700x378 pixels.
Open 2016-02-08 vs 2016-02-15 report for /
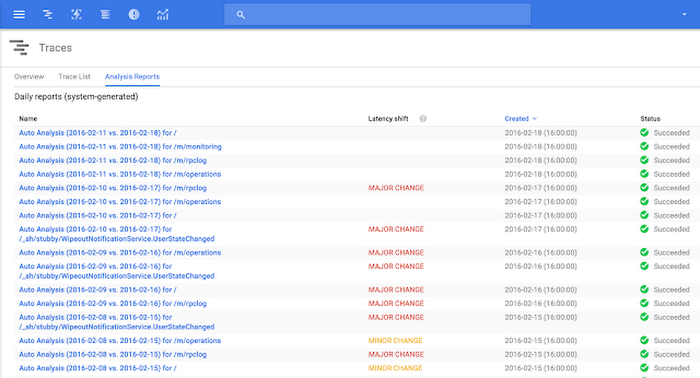[98, 368]
